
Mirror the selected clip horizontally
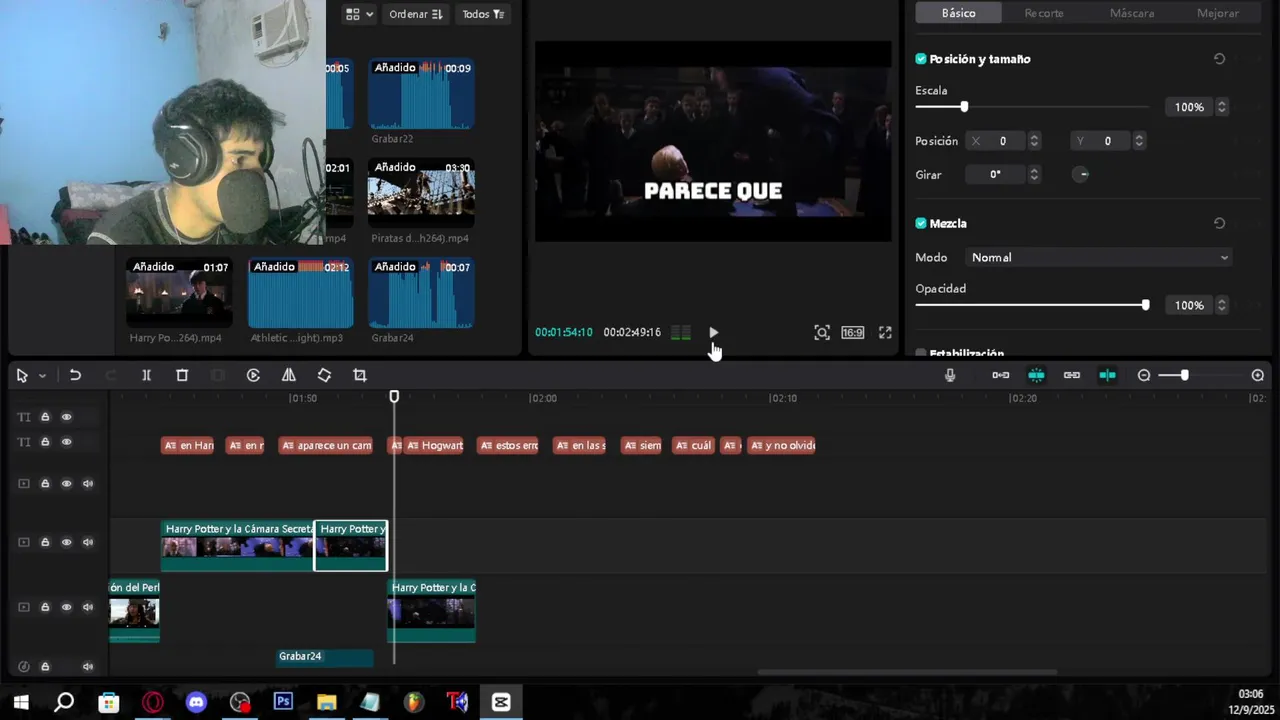(288, 375)
